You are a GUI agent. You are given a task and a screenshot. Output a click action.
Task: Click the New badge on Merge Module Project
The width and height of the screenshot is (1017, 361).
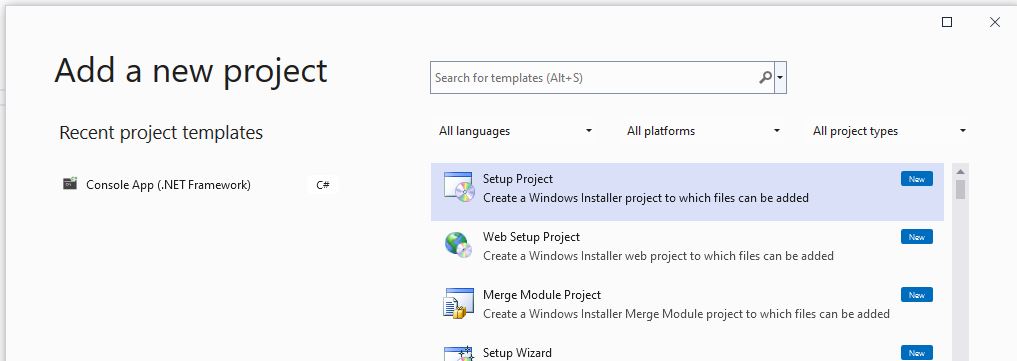point(916,295)
